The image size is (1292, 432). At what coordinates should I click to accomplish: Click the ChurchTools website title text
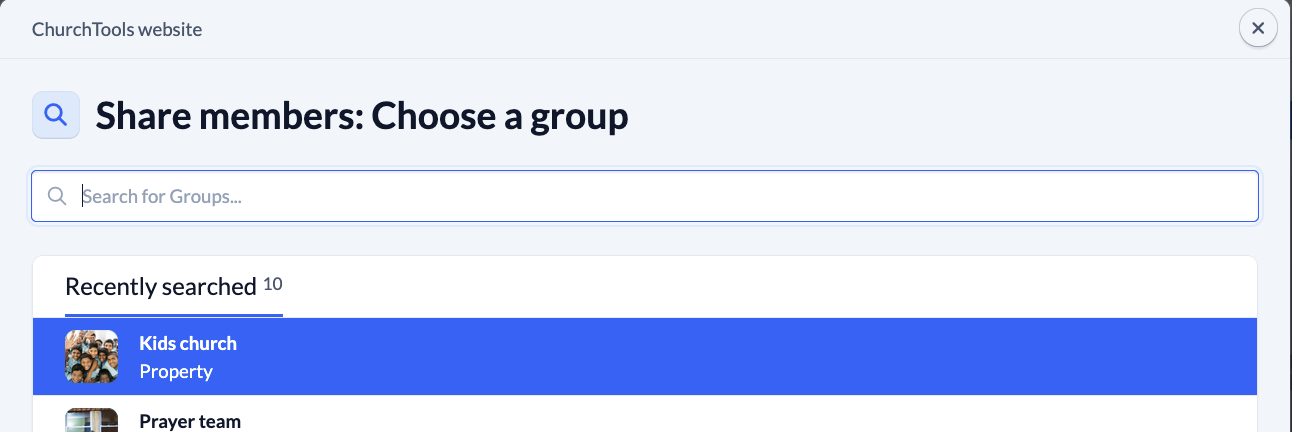[117, 29]
